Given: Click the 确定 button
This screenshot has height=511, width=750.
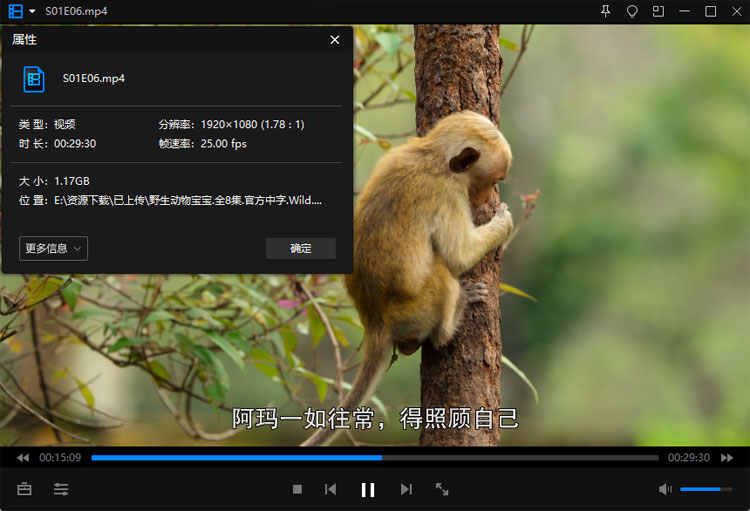Looking at the screenshot, I should point(300,248).
